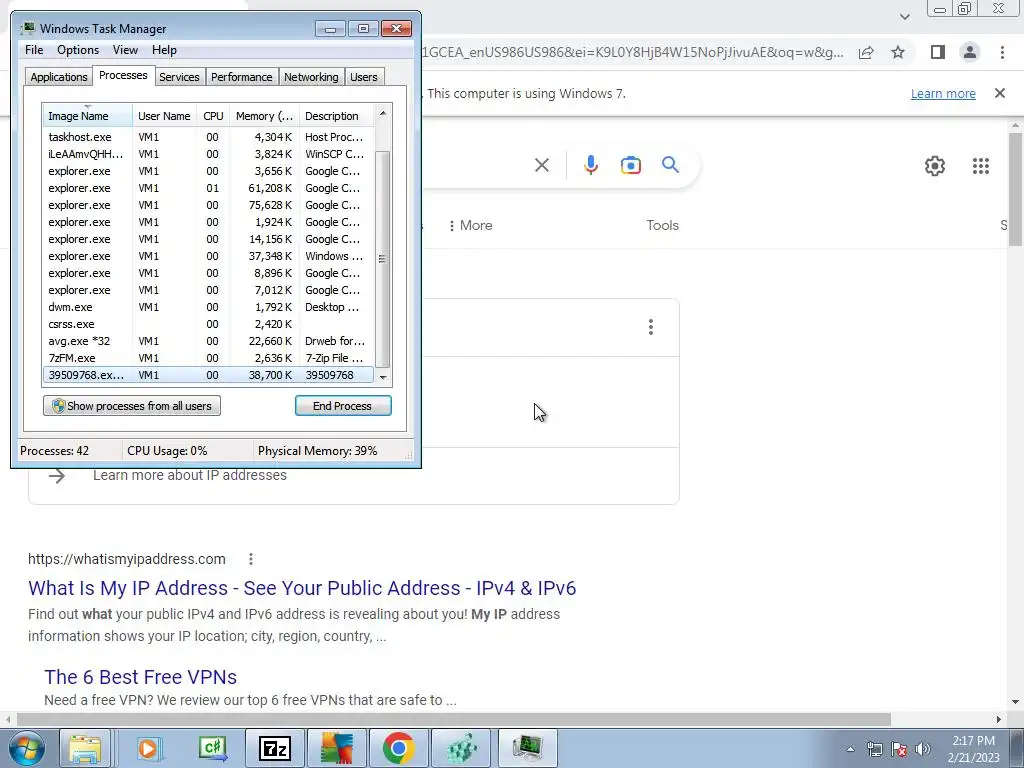Screen dimensions: 1024x768
Task: Click the page horizontal scrollbar
Action: [454, 719]
